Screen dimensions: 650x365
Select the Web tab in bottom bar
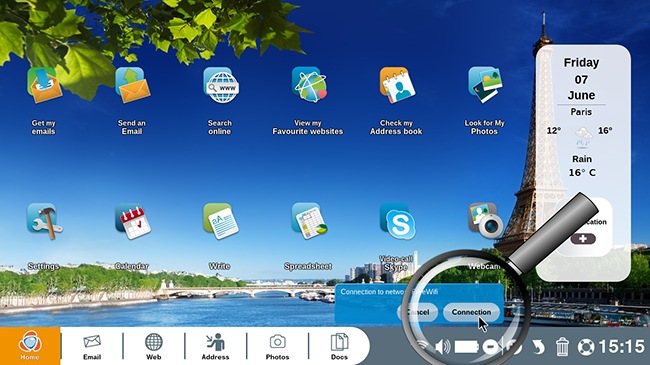[153, 346]
